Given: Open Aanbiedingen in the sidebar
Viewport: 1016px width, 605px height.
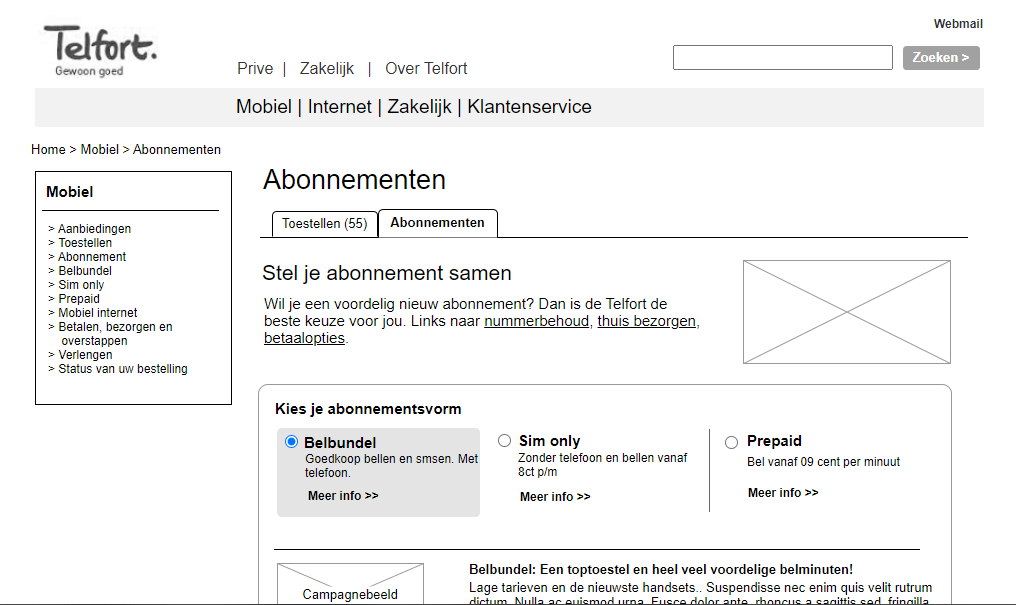Looking at the screenshot, I should (x=94, y=229).
